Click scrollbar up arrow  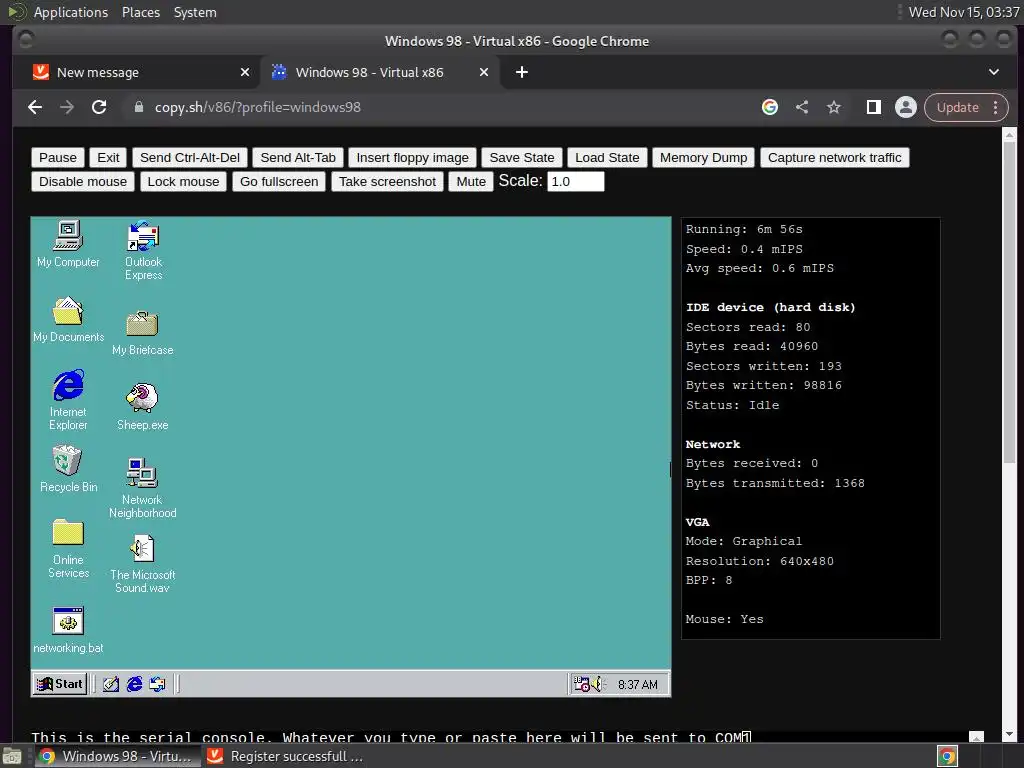(1010, 135)
